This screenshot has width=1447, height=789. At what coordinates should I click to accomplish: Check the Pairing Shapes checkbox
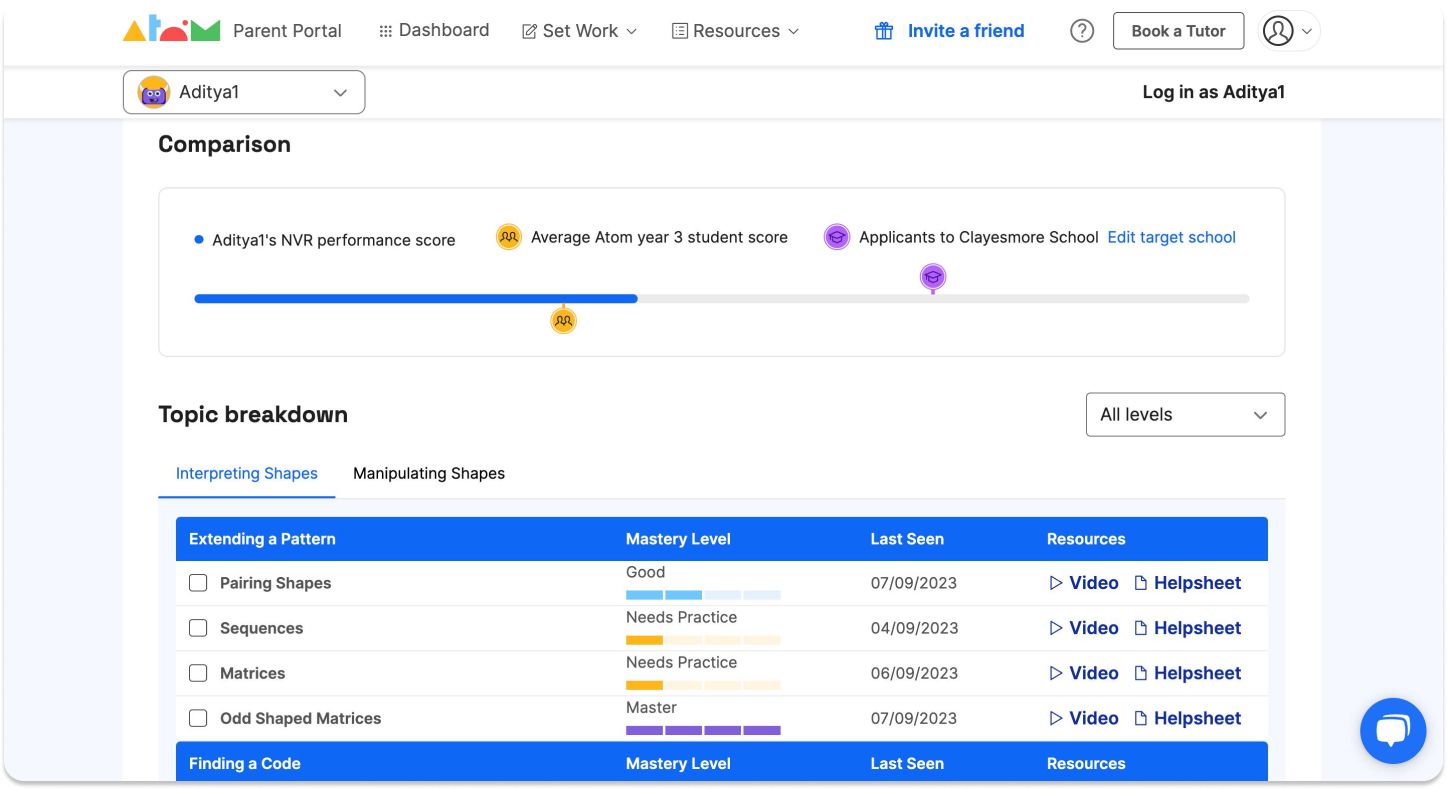click(197, 582)
